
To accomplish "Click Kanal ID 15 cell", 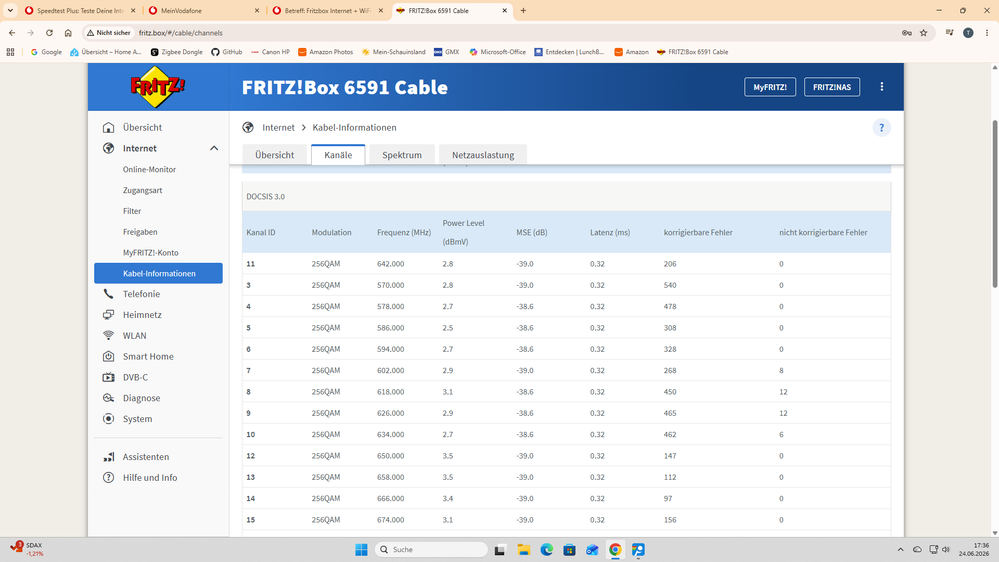I will click(x=250, y=520).
